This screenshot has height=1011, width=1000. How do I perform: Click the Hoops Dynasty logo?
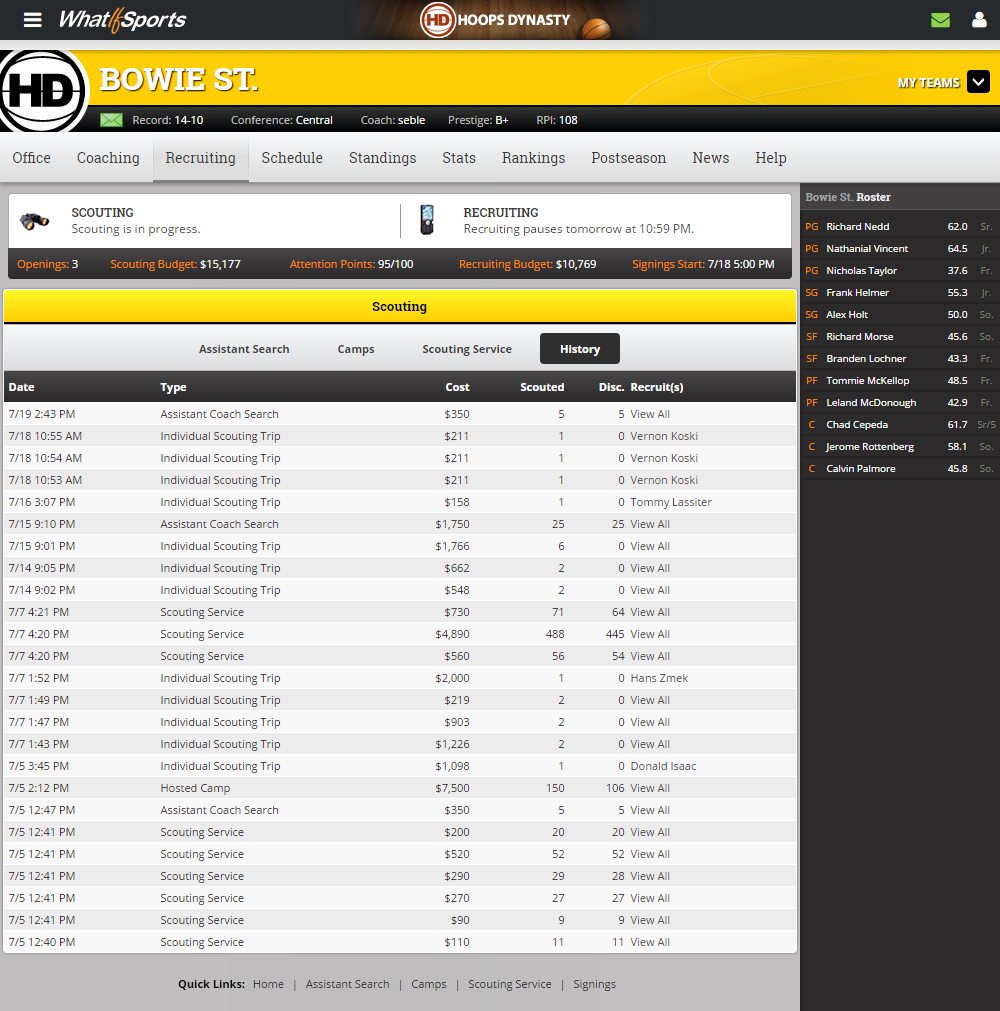pos(495,20)
